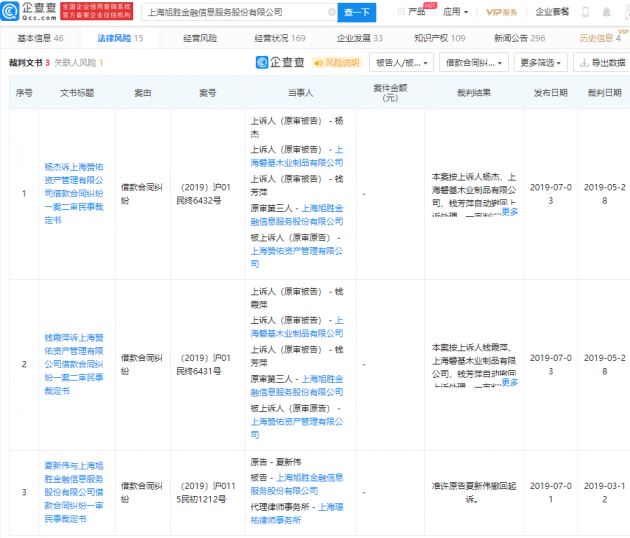This screenshot has width=630, height=538.
Task: Open document 钱霞萍诉上海赞佑 ruling link
Action: coord(74,364)
